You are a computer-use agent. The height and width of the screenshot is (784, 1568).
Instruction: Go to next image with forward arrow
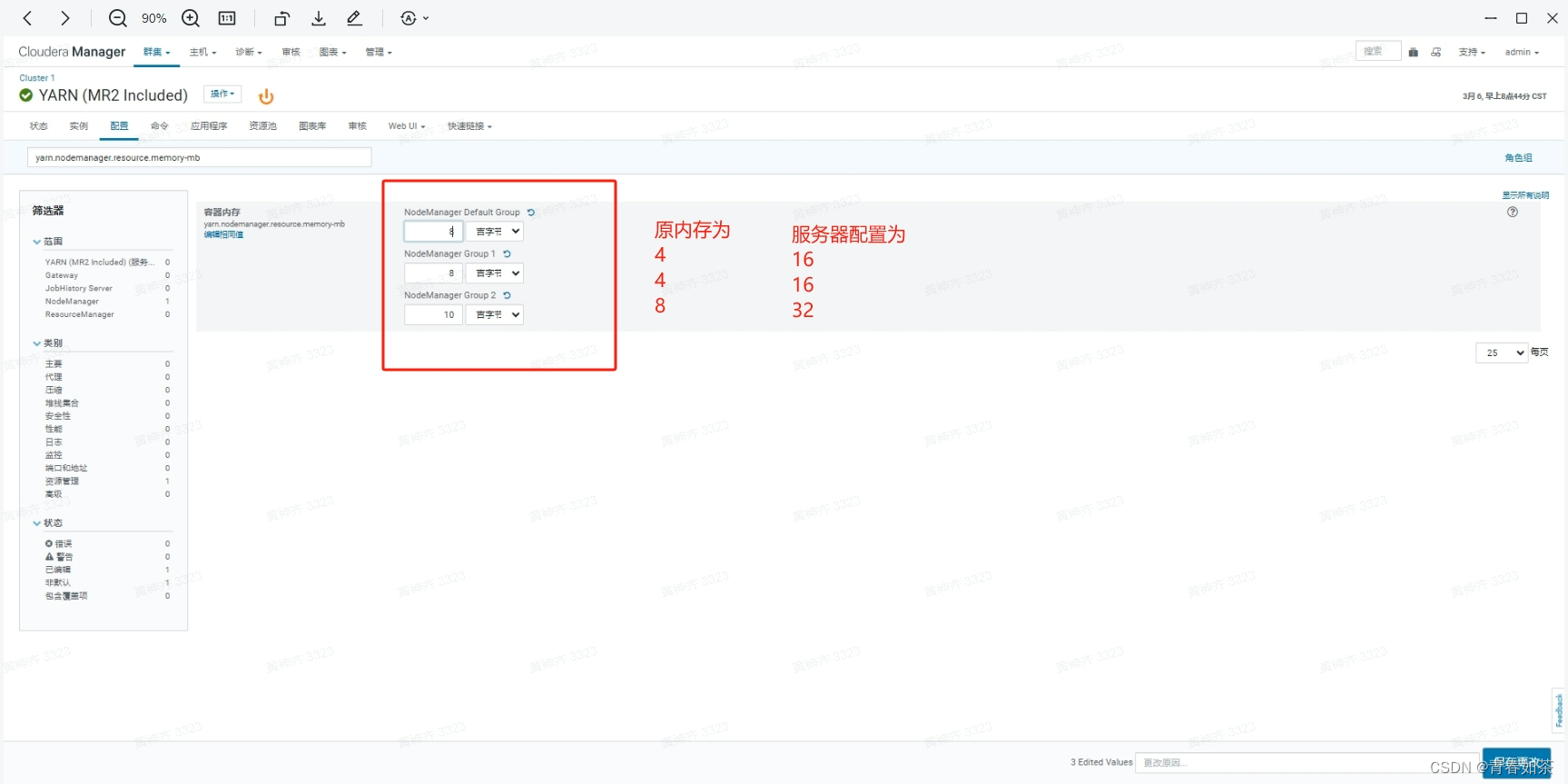click(x=64, y=18)
